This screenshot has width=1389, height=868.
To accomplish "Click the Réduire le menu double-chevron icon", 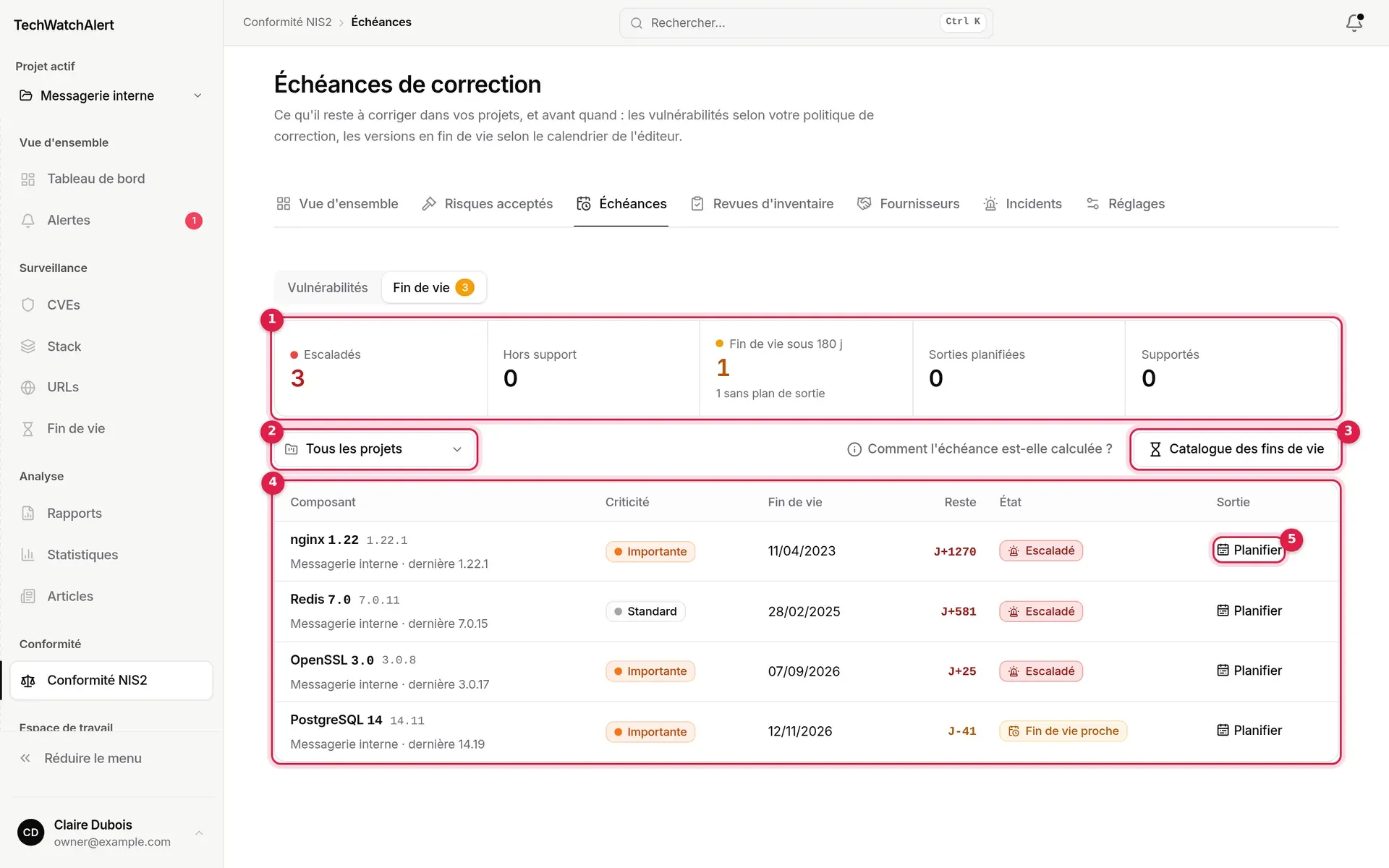I will pyautogui.click(x=25, y=758).
